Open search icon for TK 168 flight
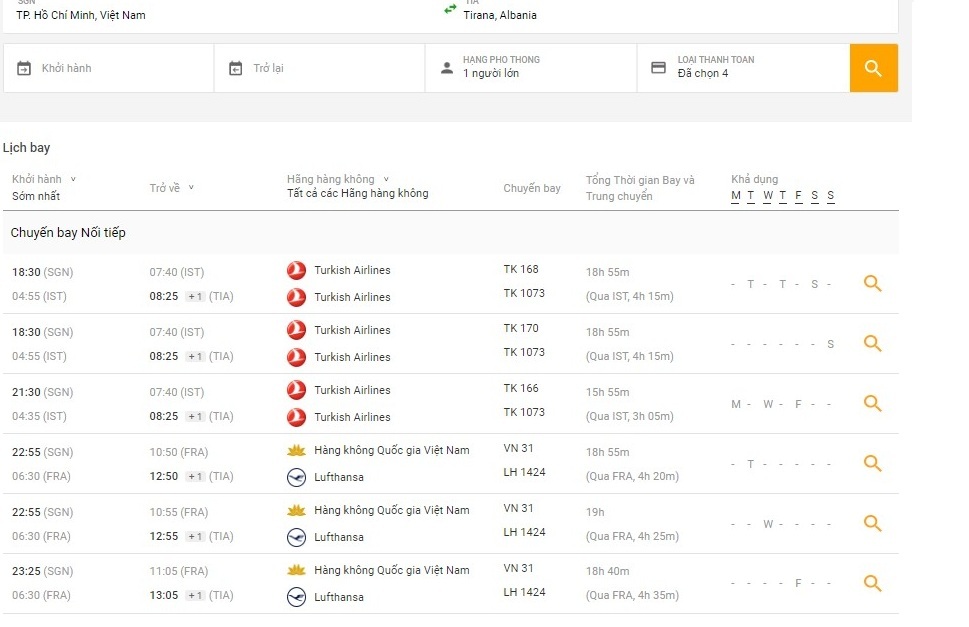 click(x=872, y=284)
